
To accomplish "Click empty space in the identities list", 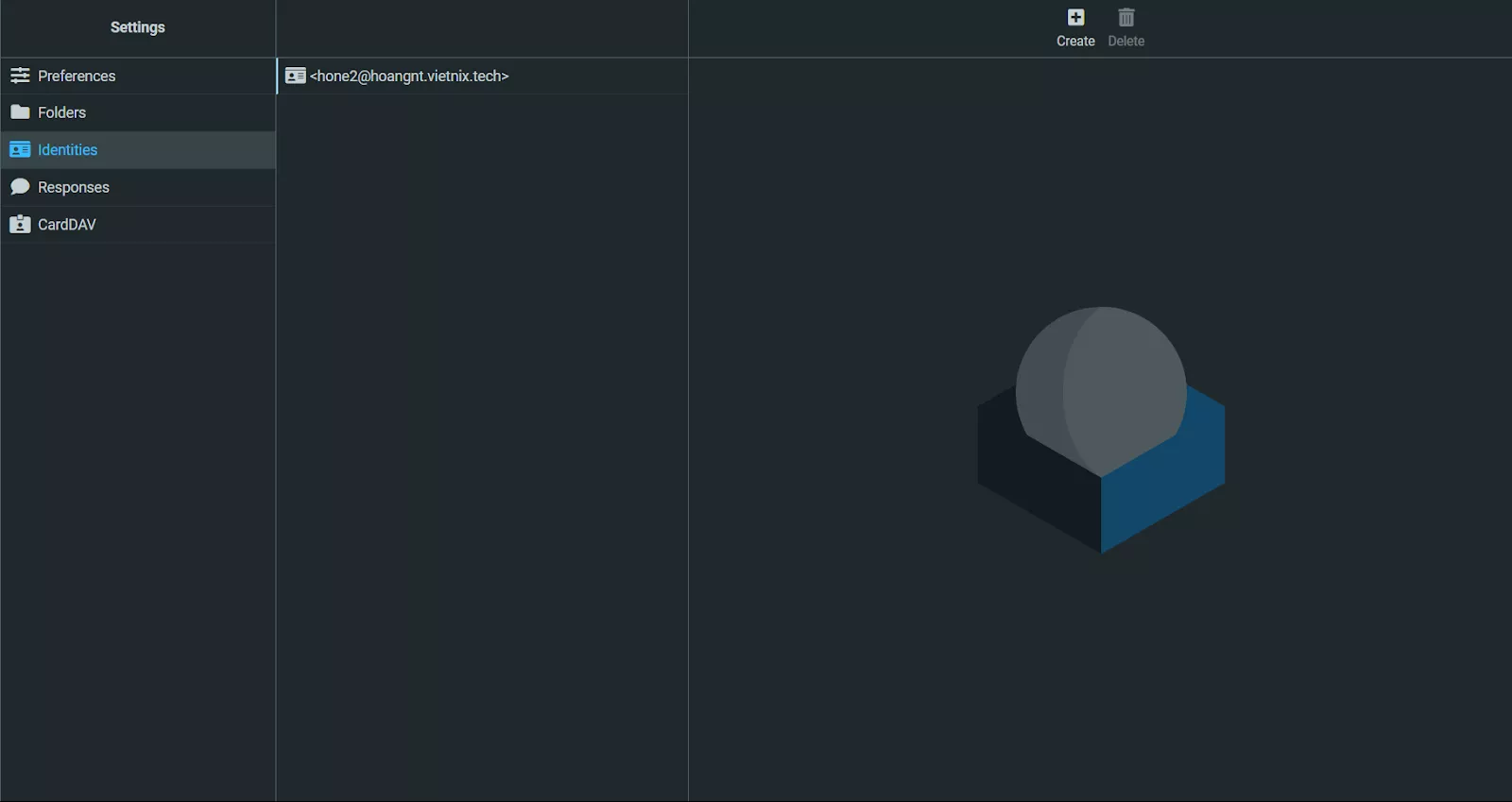I will [x=482, y=425].
